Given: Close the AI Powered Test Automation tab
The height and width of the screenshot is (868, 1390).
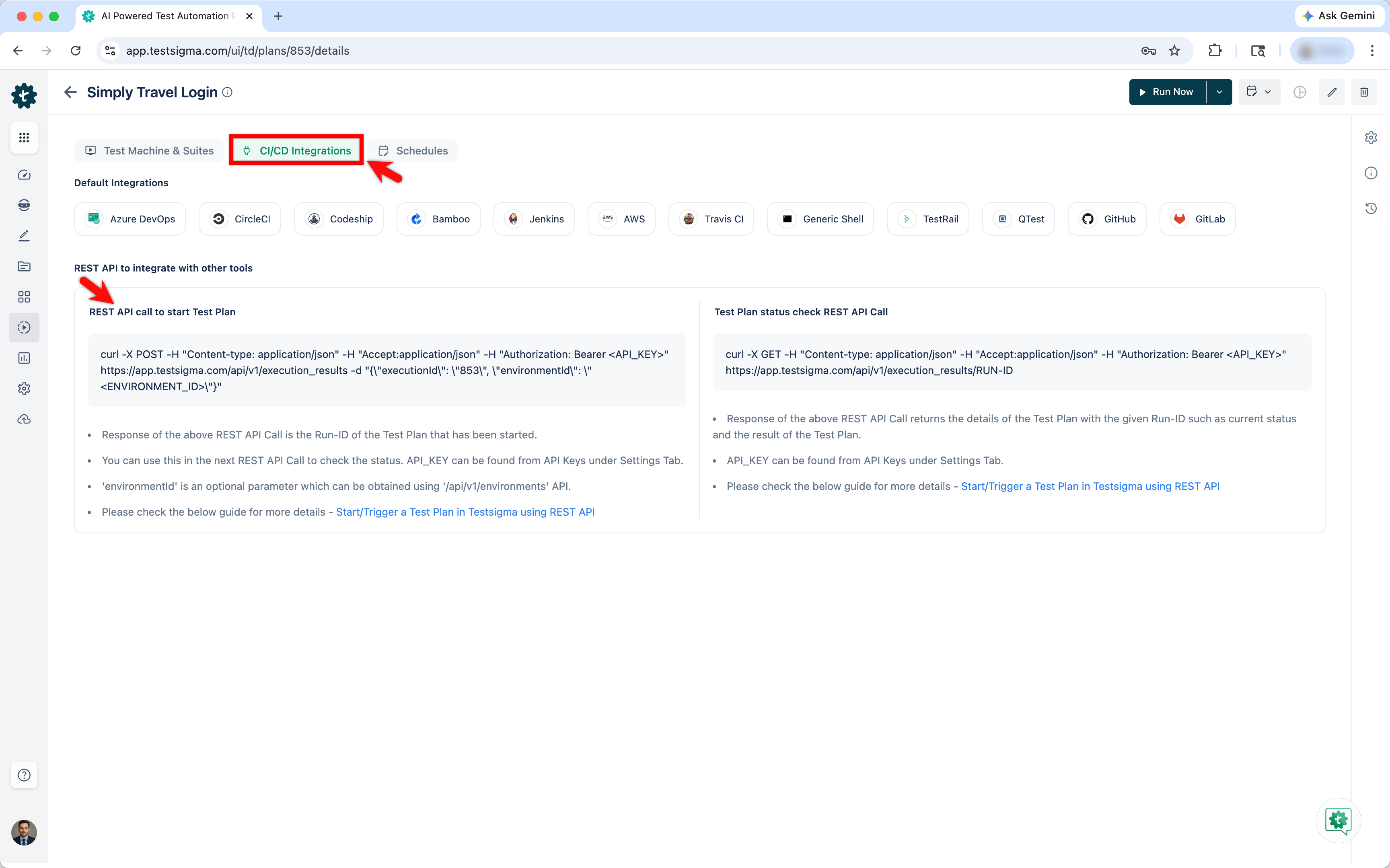Looking at the screenshot, I should 249,16.
